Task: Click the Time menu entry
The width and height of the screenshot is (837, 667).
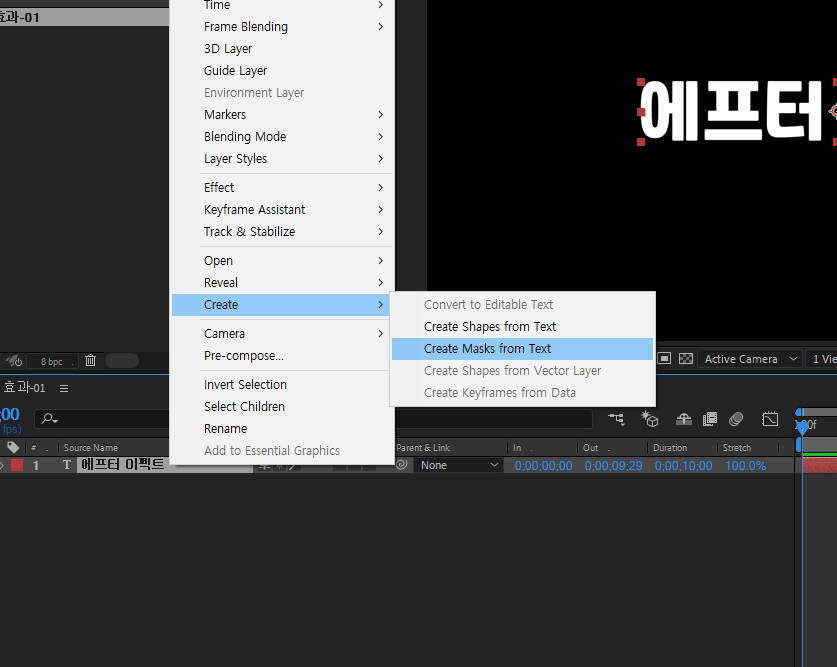Action: point(283,5)
